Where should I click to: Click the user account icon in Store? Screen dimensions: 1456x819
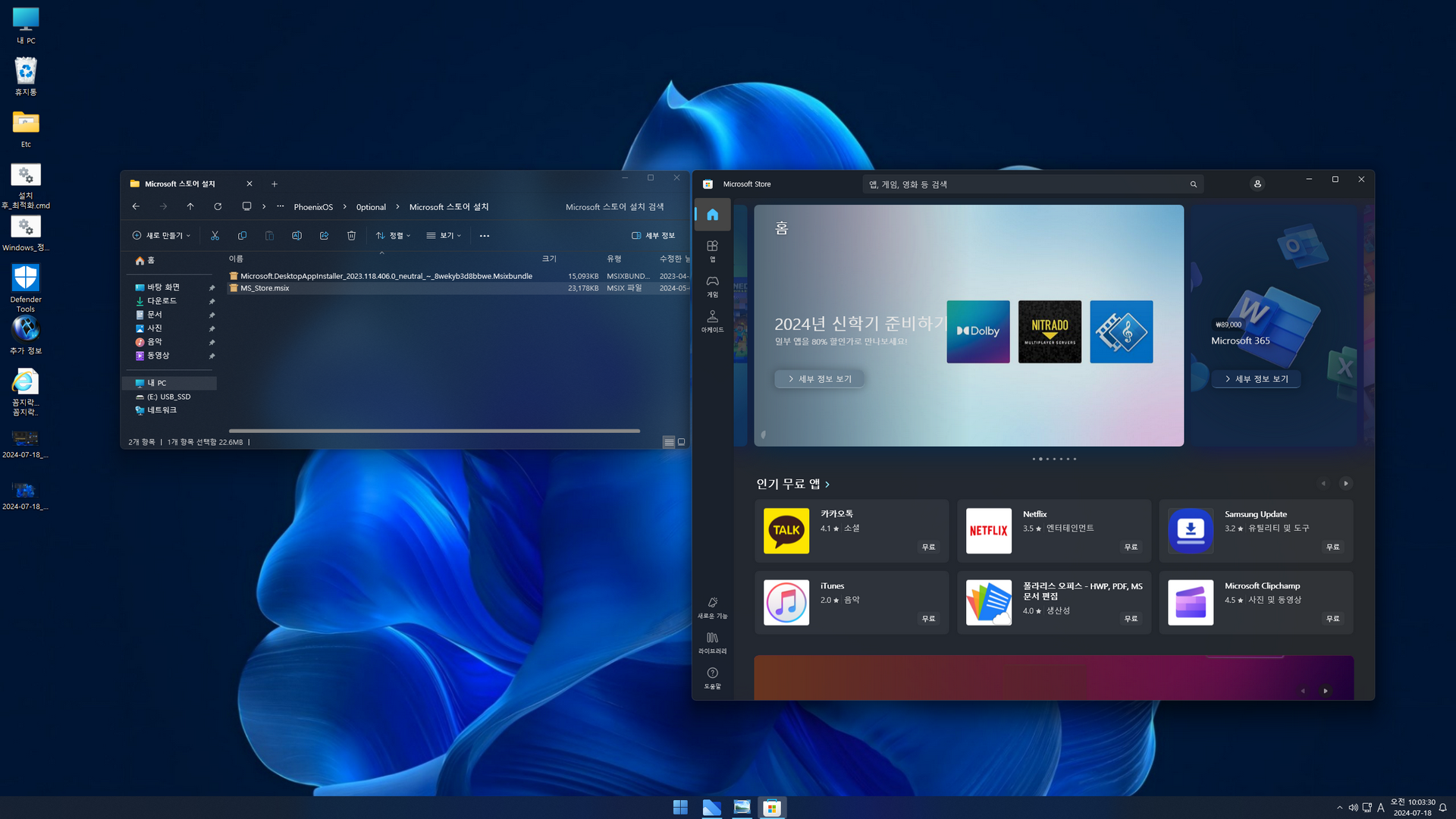(x=1257, y=184)
